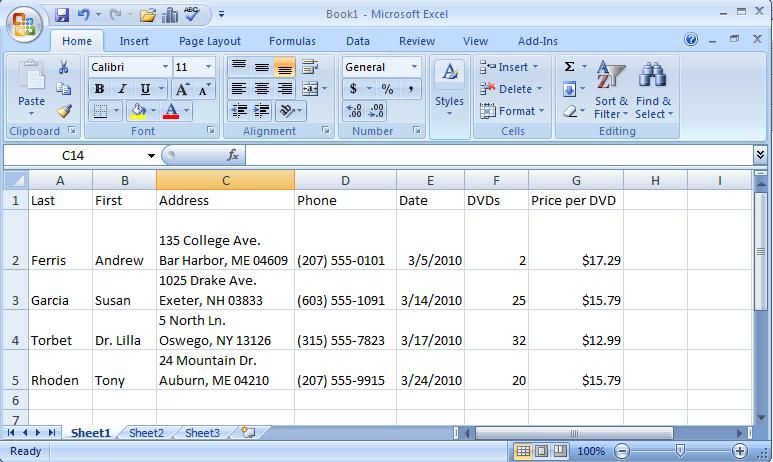Viewport: 773px width, 462px height.
Task: Click the AutoSum sigma icon
Action: tap(569, 67)
